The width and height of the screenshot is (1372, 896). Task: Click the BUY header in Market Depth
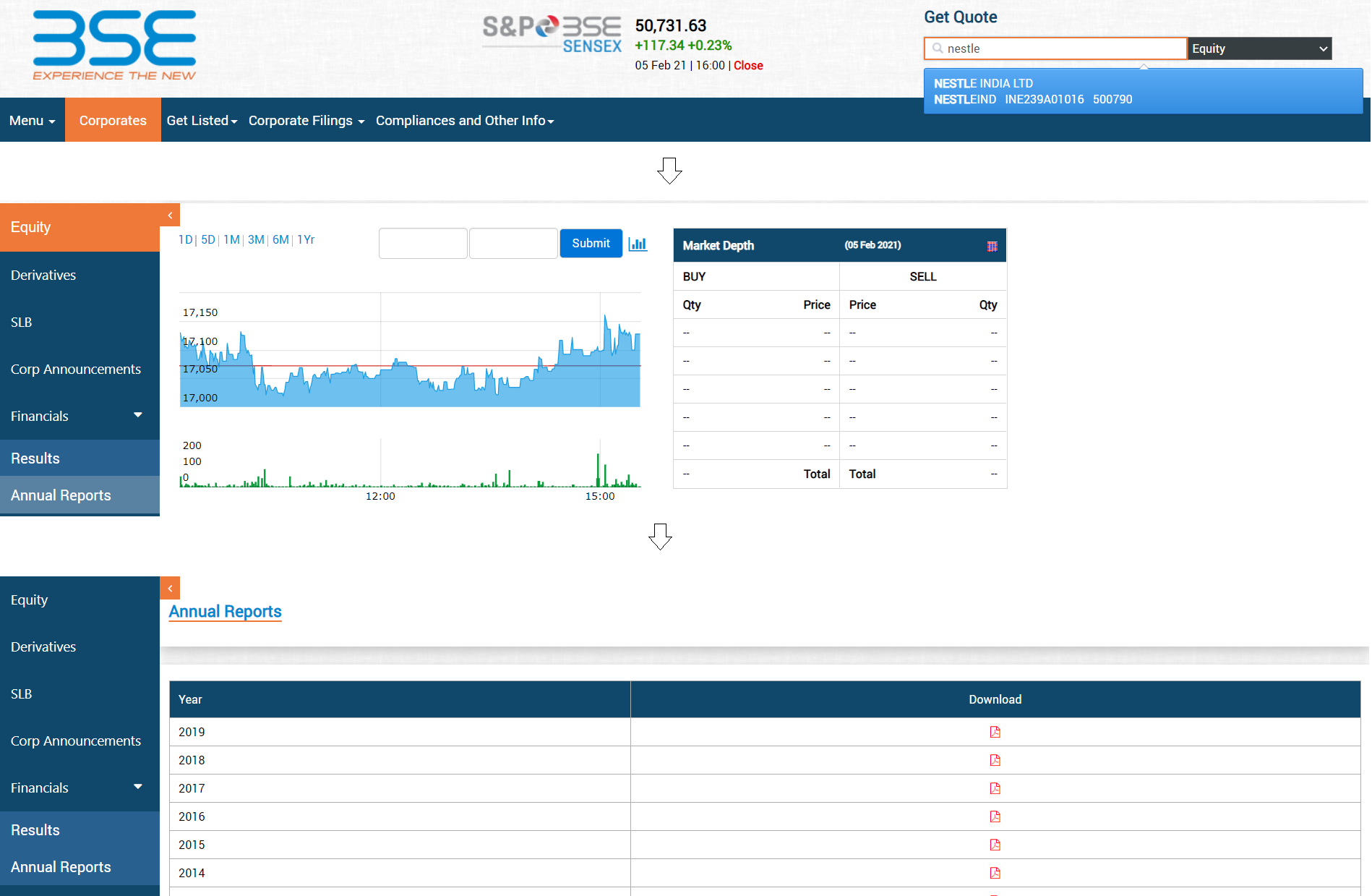pos(694,276)
